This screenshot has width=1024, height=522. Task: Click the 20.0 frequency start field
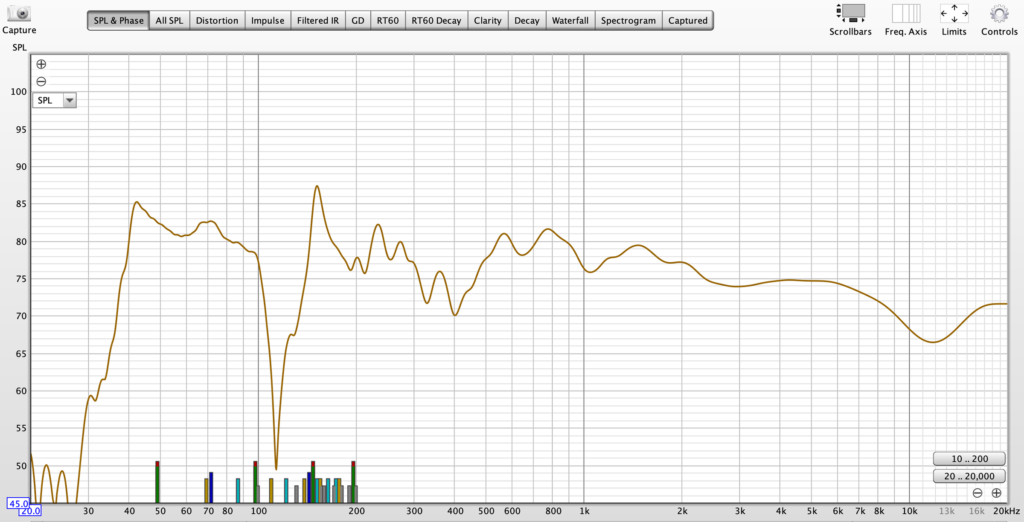pos(31,512)
